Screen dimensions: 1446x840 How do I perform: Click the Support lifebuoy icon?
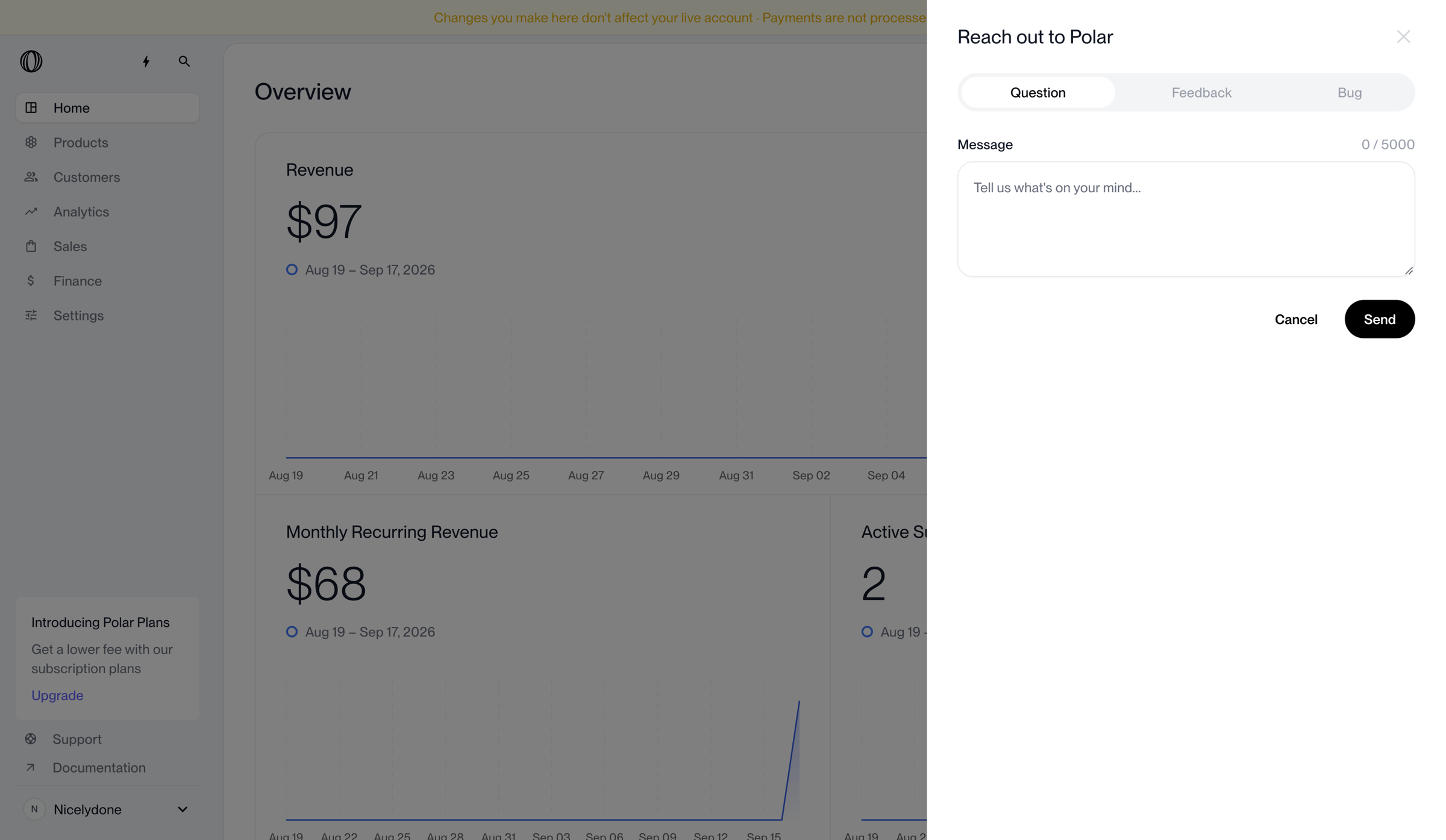click(x=31, y=739)
